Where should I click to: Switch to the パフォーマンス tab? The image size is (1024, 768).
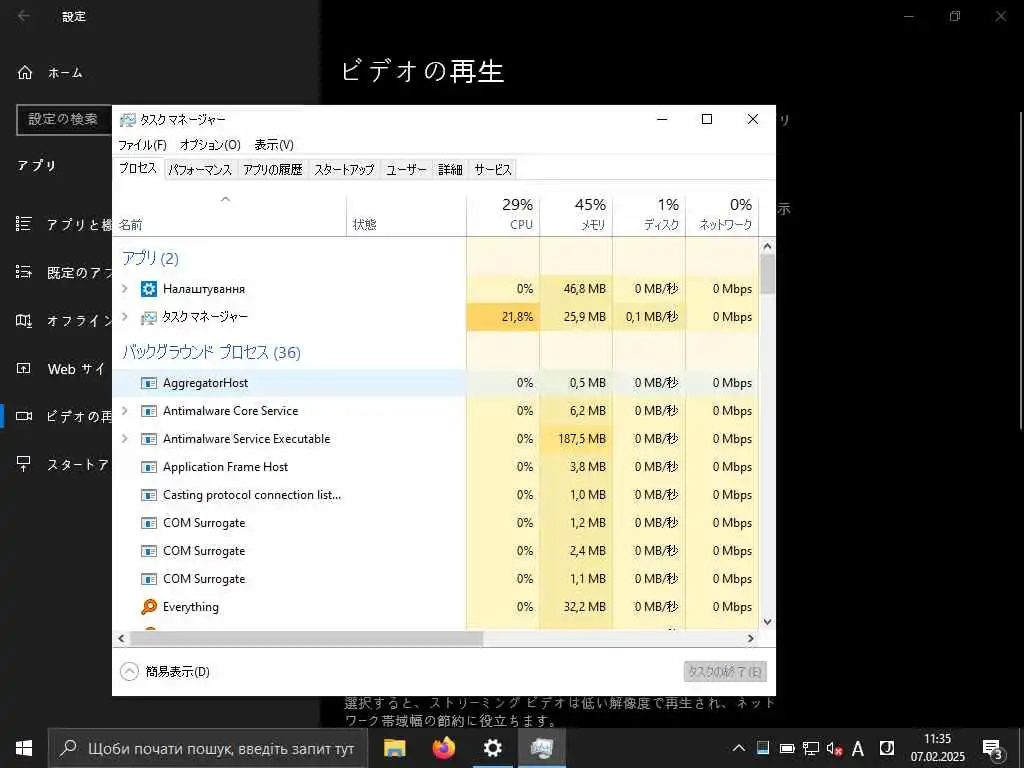point(200,170)
